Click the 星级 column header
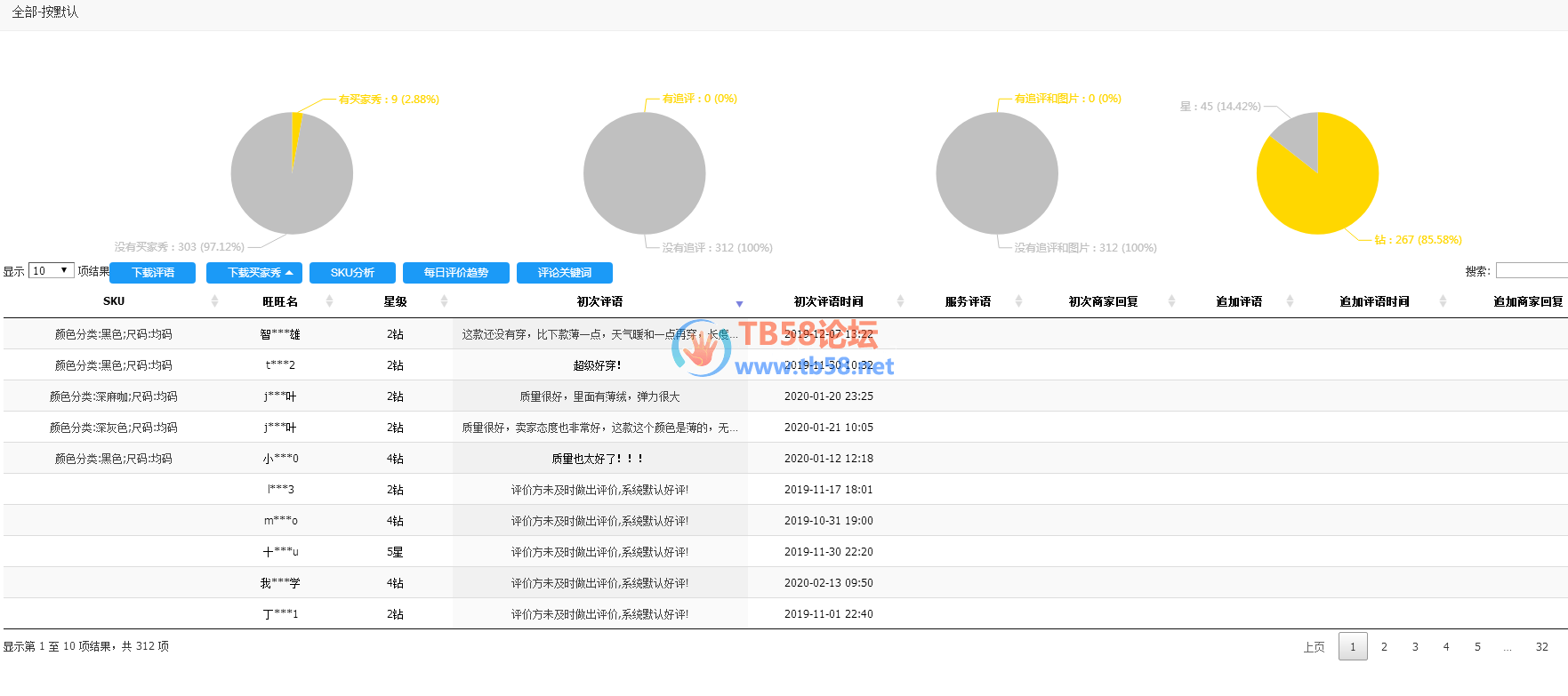Image resolution: width=1568 pixels, height=696 pixels. tap(395, 301)
